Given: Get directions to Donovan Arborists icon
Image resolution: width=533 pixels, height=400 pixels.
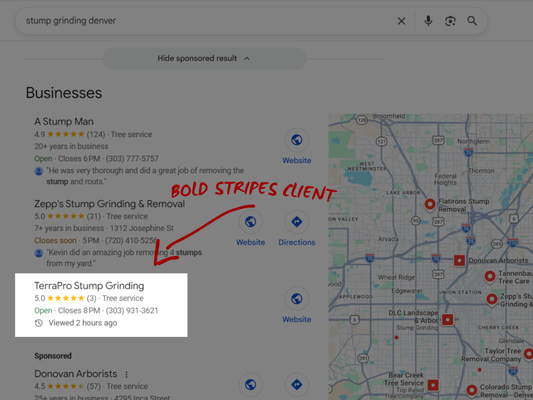Looking at the screenshot, I should tap(297, 385).
